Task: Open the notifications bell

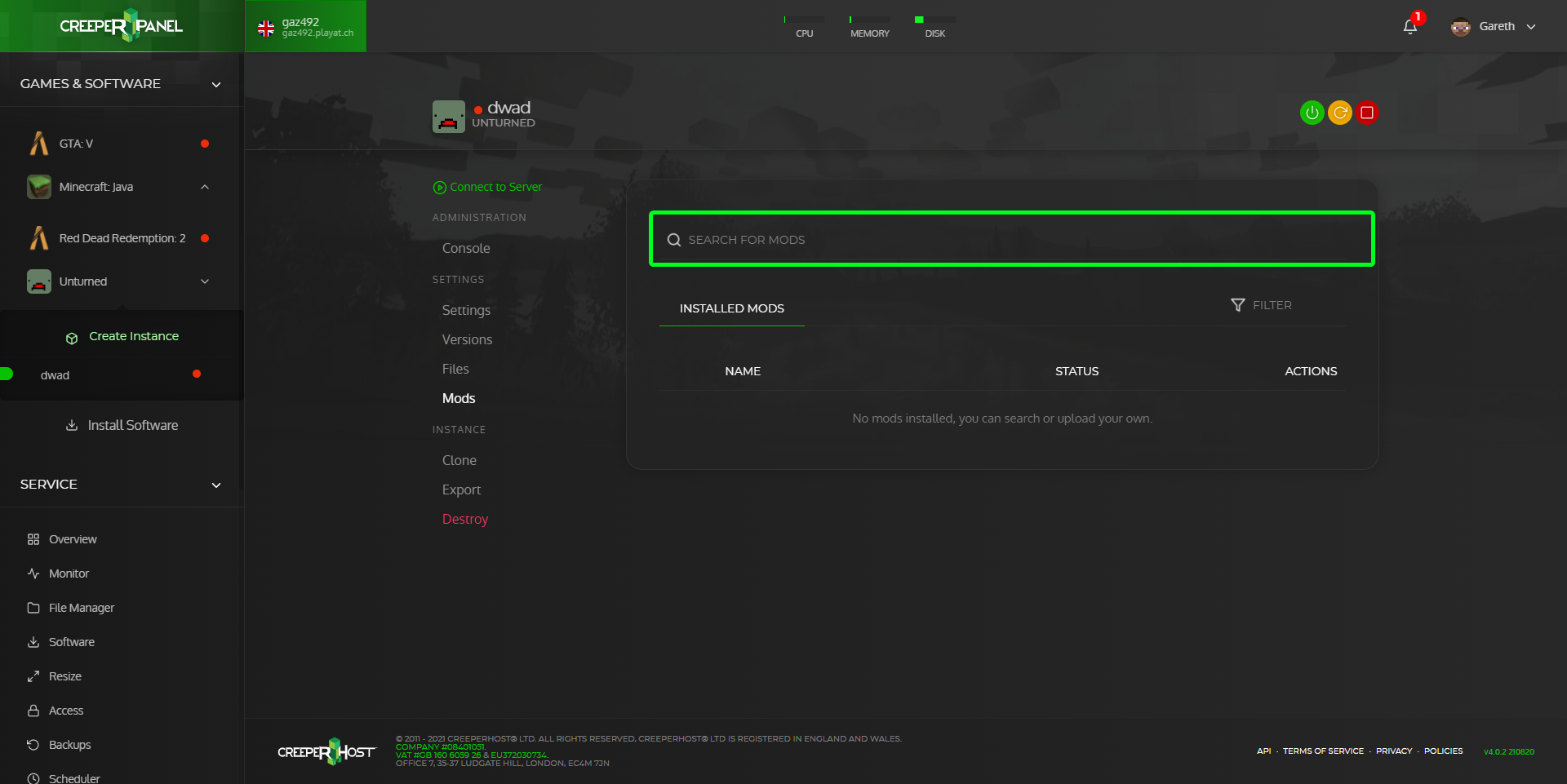Action: pos(1409,26)
